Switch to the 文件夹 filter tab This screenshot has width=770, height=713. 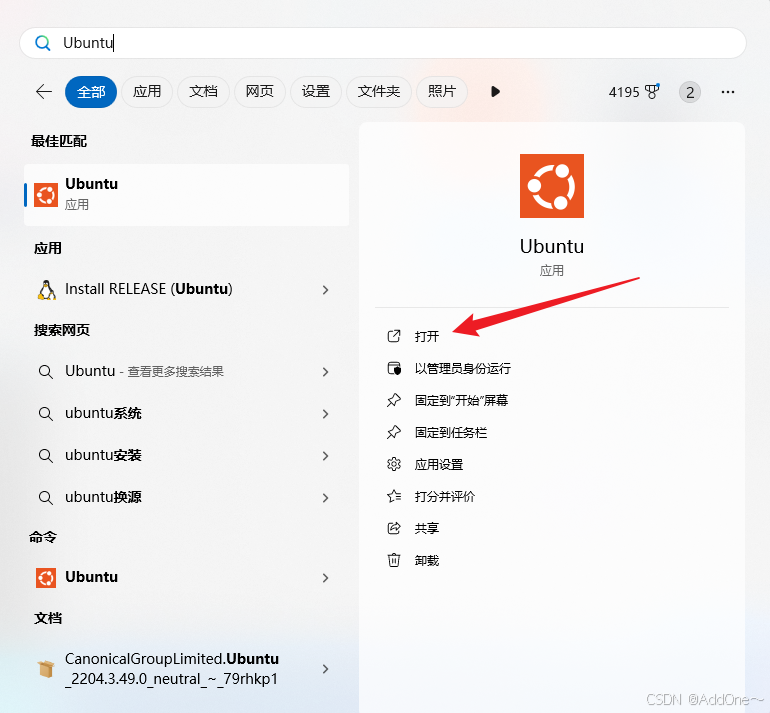click(x=379, y=91)
